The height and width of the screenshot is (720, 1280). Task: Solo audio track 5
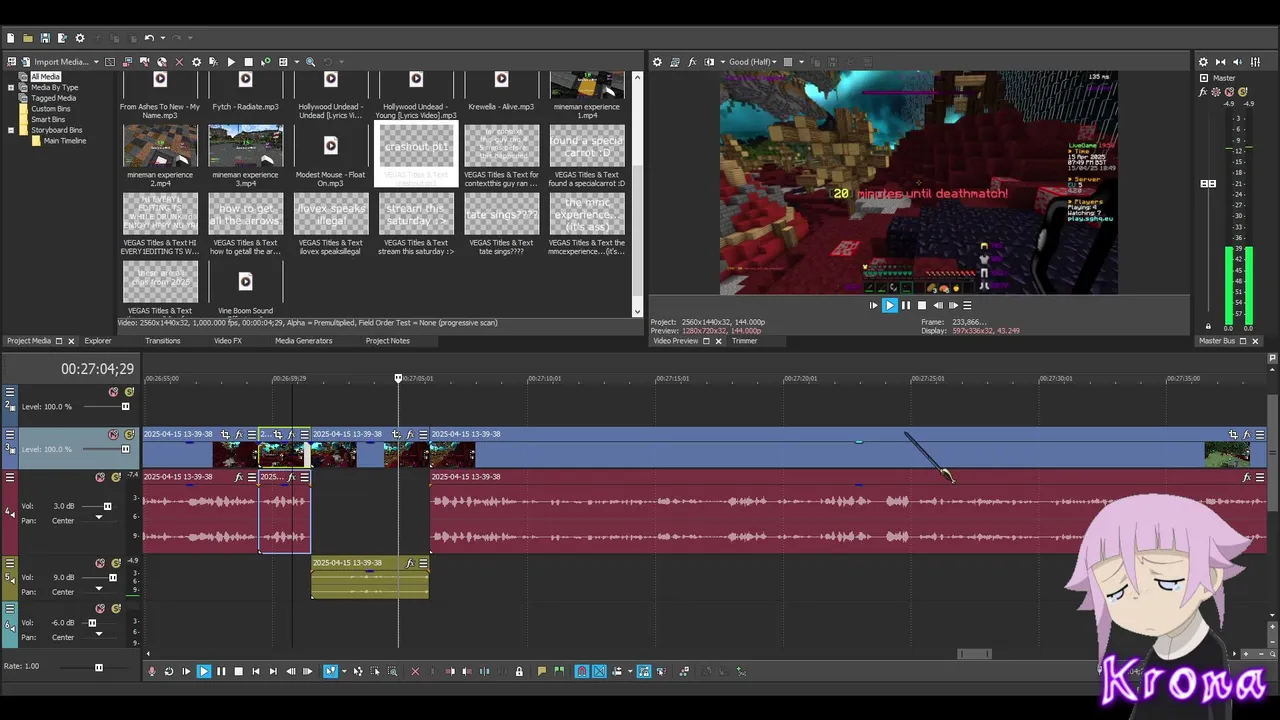tap(116, 564)
